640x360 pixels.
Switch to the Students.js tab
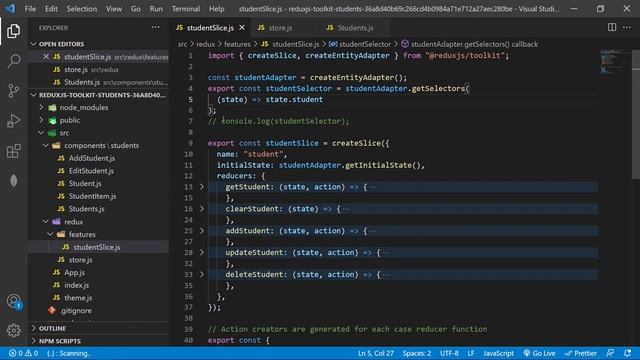355,28
